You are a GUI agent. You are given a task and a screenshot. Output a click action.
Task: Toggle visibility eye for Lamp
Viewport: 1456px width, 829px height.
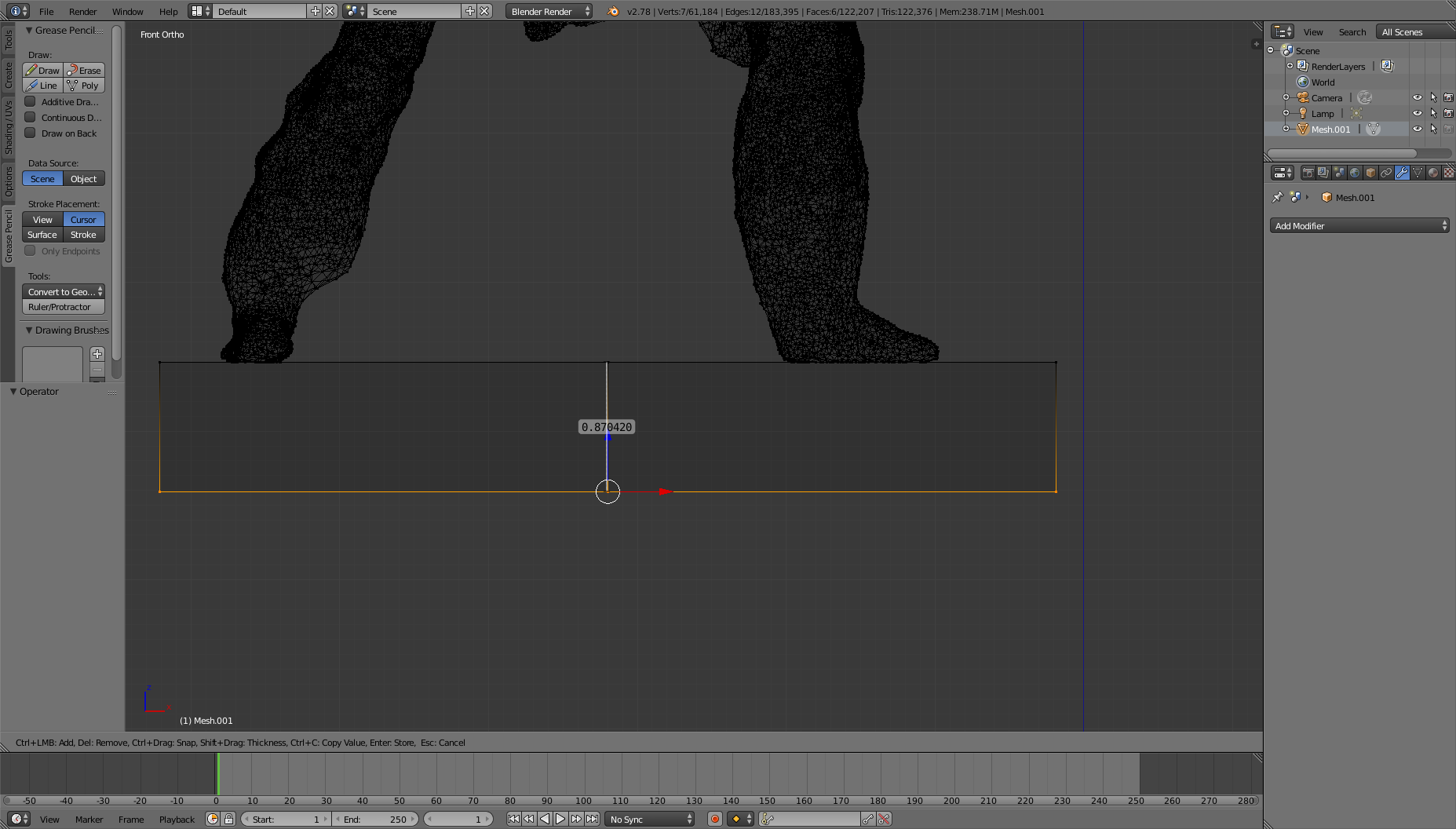[1418, 113]
